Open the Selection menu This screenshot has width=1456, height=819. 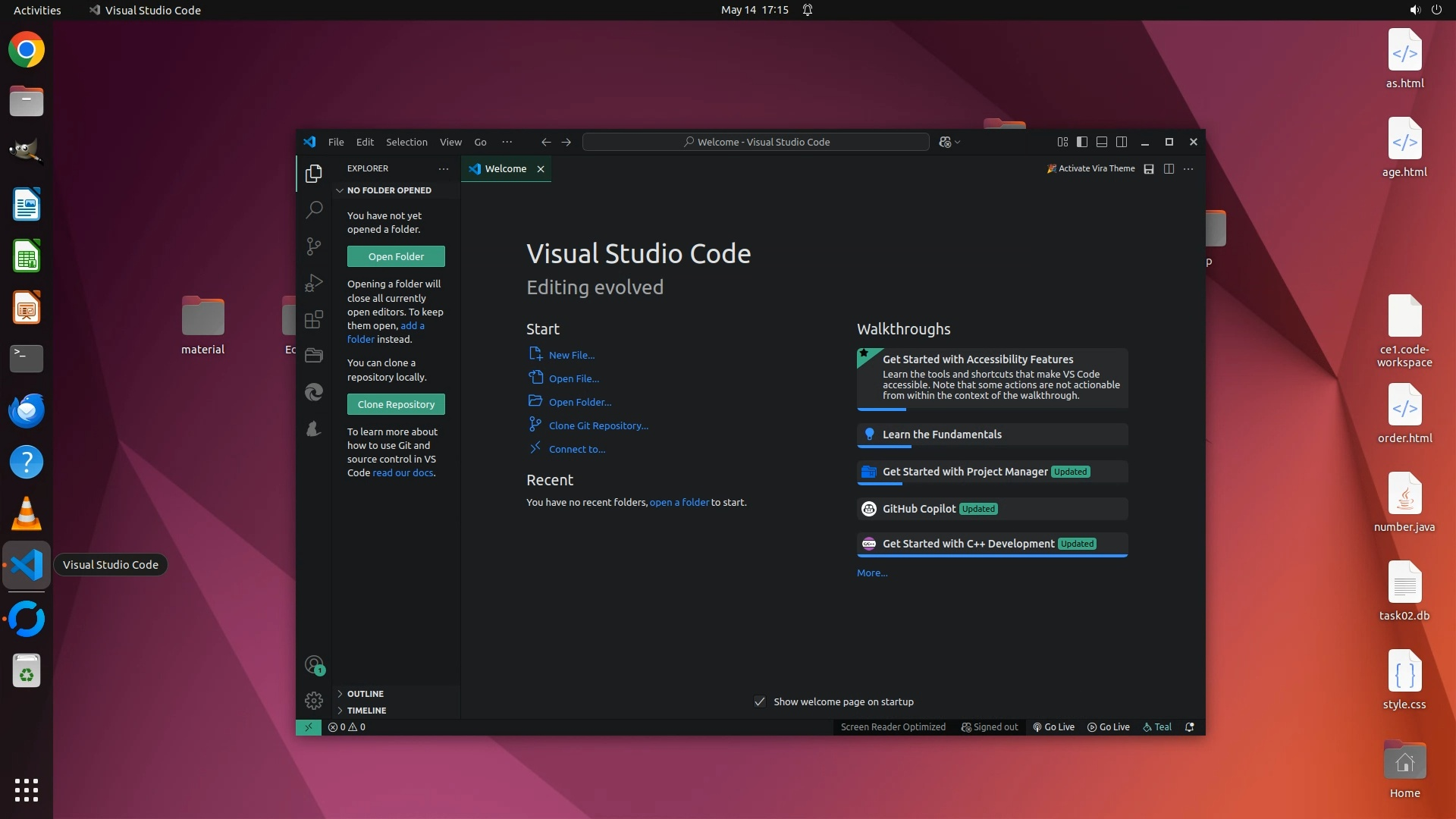pos(406,142)
